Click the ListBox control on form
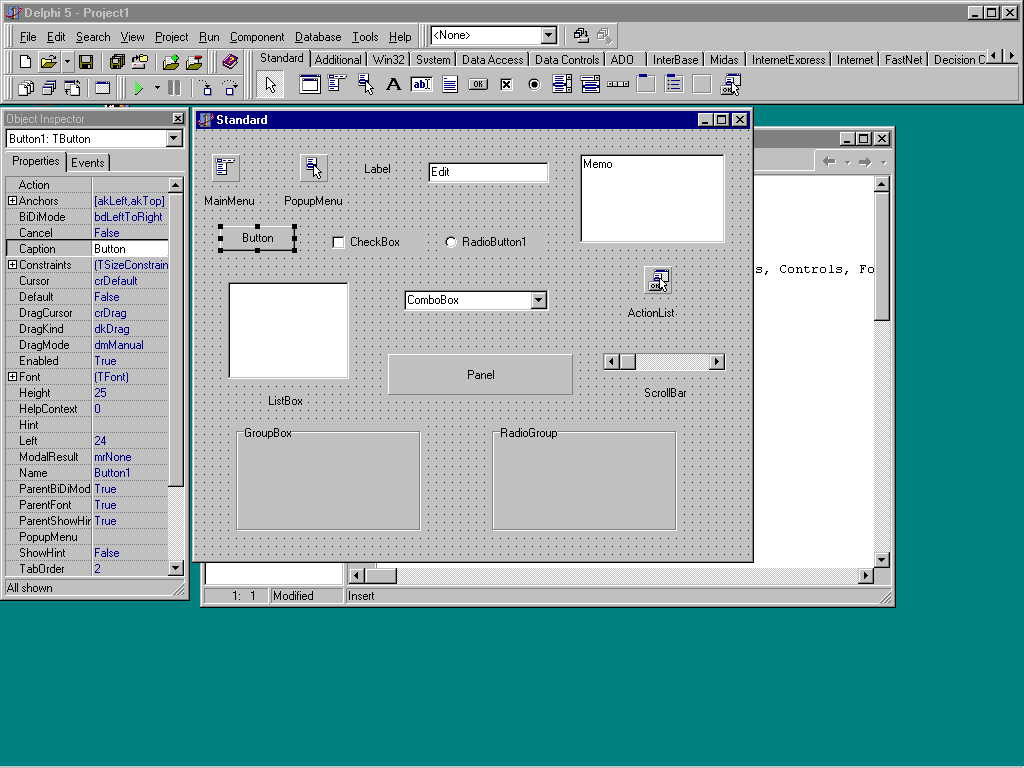The width and height of the screenshot is (1024, 768). click(x=288, y=330)
